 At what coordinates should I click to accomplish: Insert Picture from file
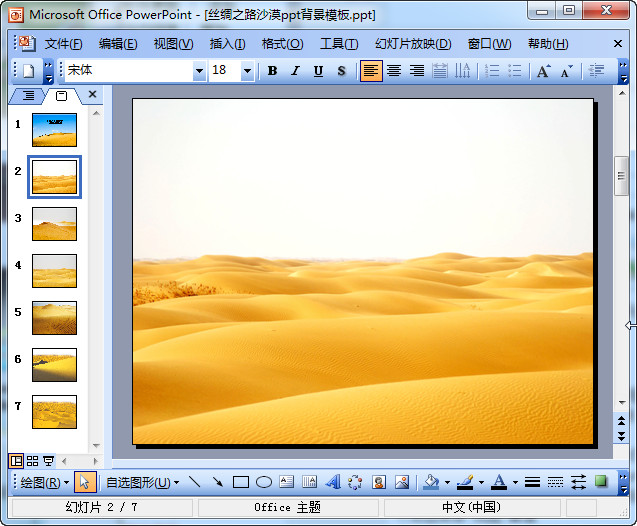(x=402, y=483)
